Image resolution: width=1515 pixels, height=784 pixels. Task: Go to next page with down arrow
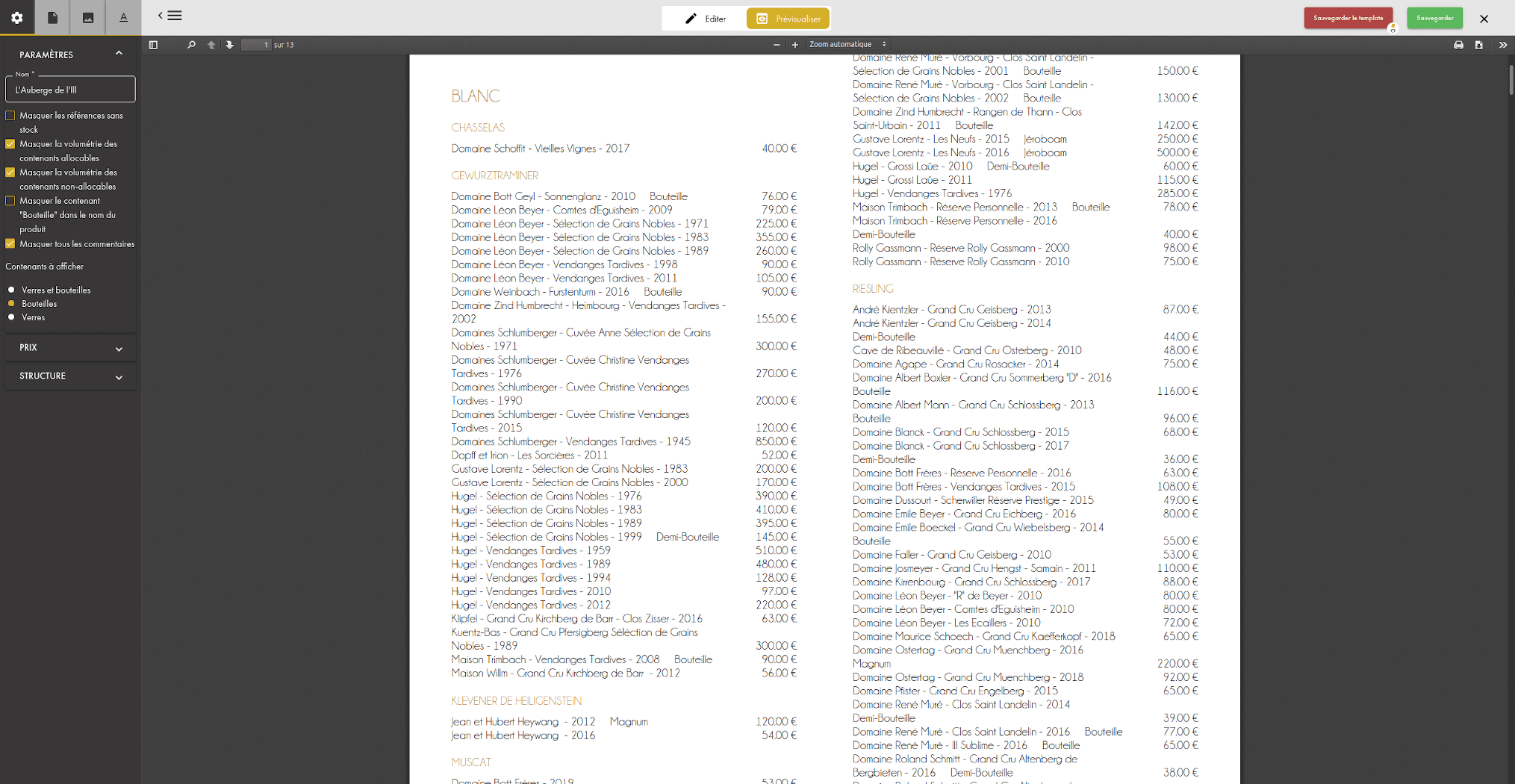click(x=229, y=45)
